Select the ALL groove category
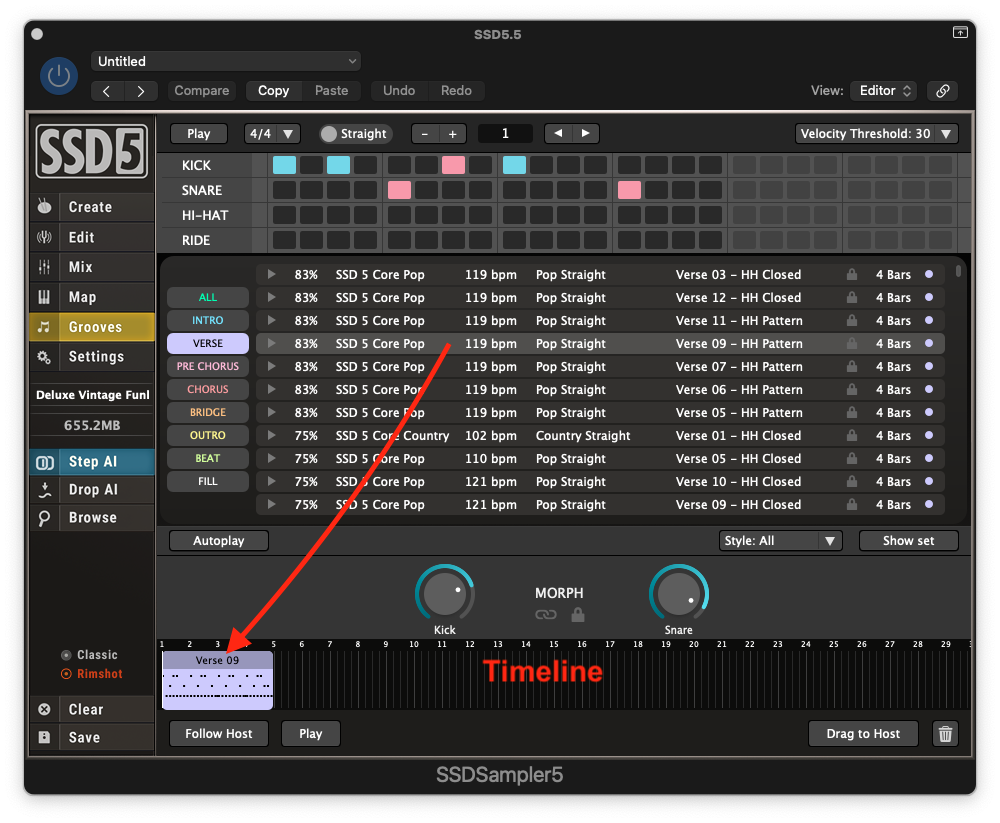Screen dimensions: 1000x823 pos(208,297)
